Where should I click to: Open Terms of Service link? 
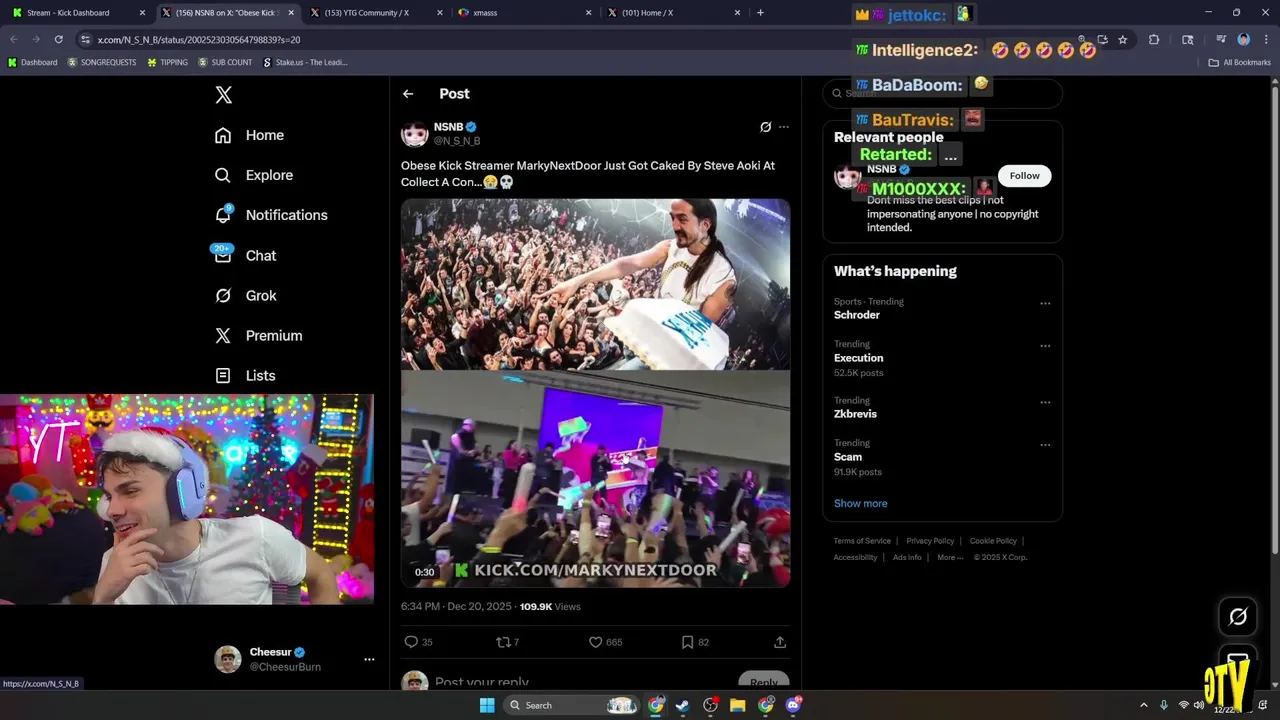pyautogui.click(x=862, y=541)
